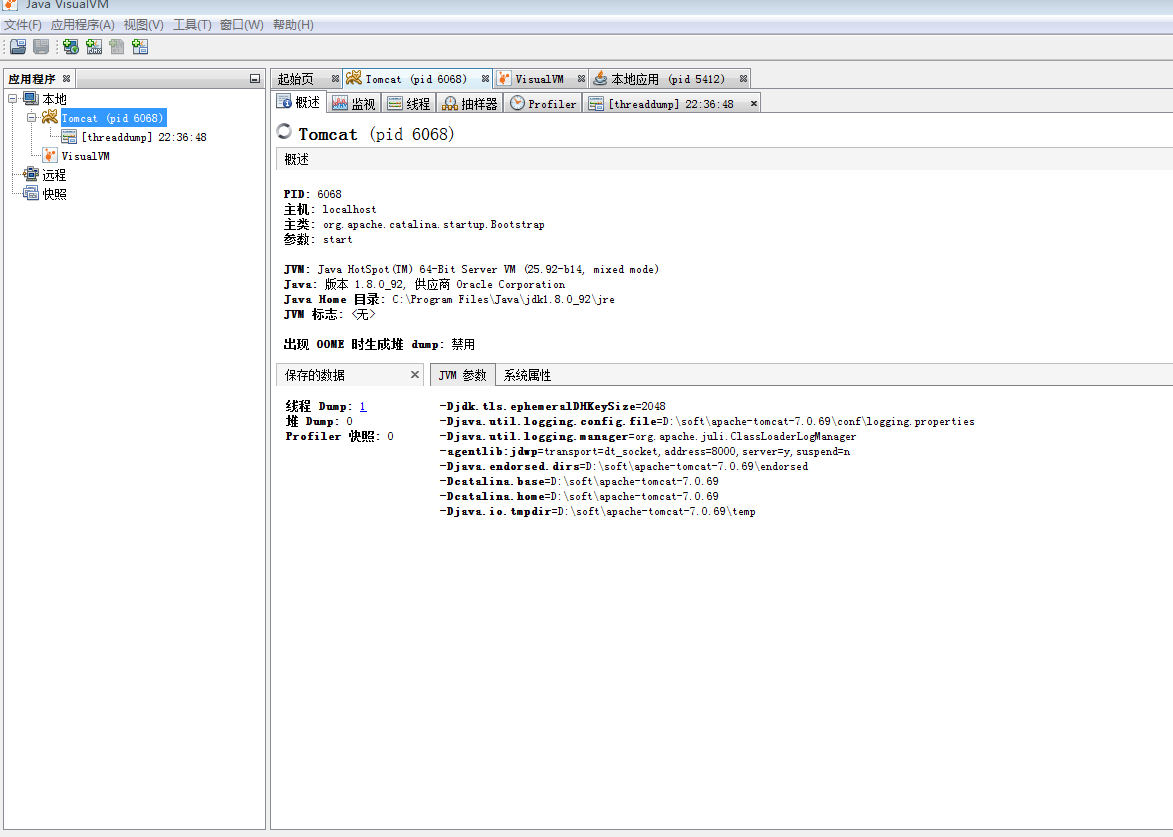Close the Tomcat (pid 6068) tab
This screenshot has width=1173, height=837.
pos(486,79)
